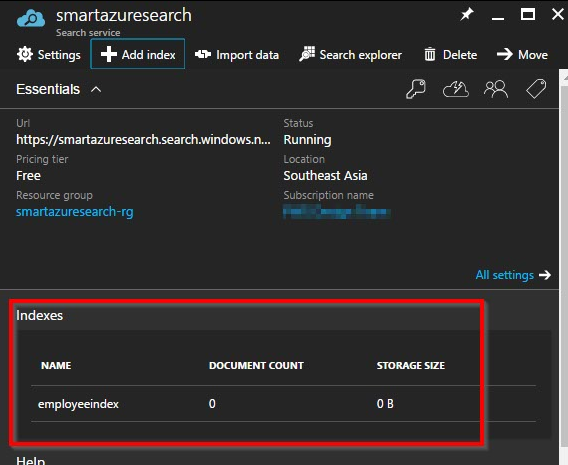
Task: Launch Search explorer
Action: coord(350,55)
